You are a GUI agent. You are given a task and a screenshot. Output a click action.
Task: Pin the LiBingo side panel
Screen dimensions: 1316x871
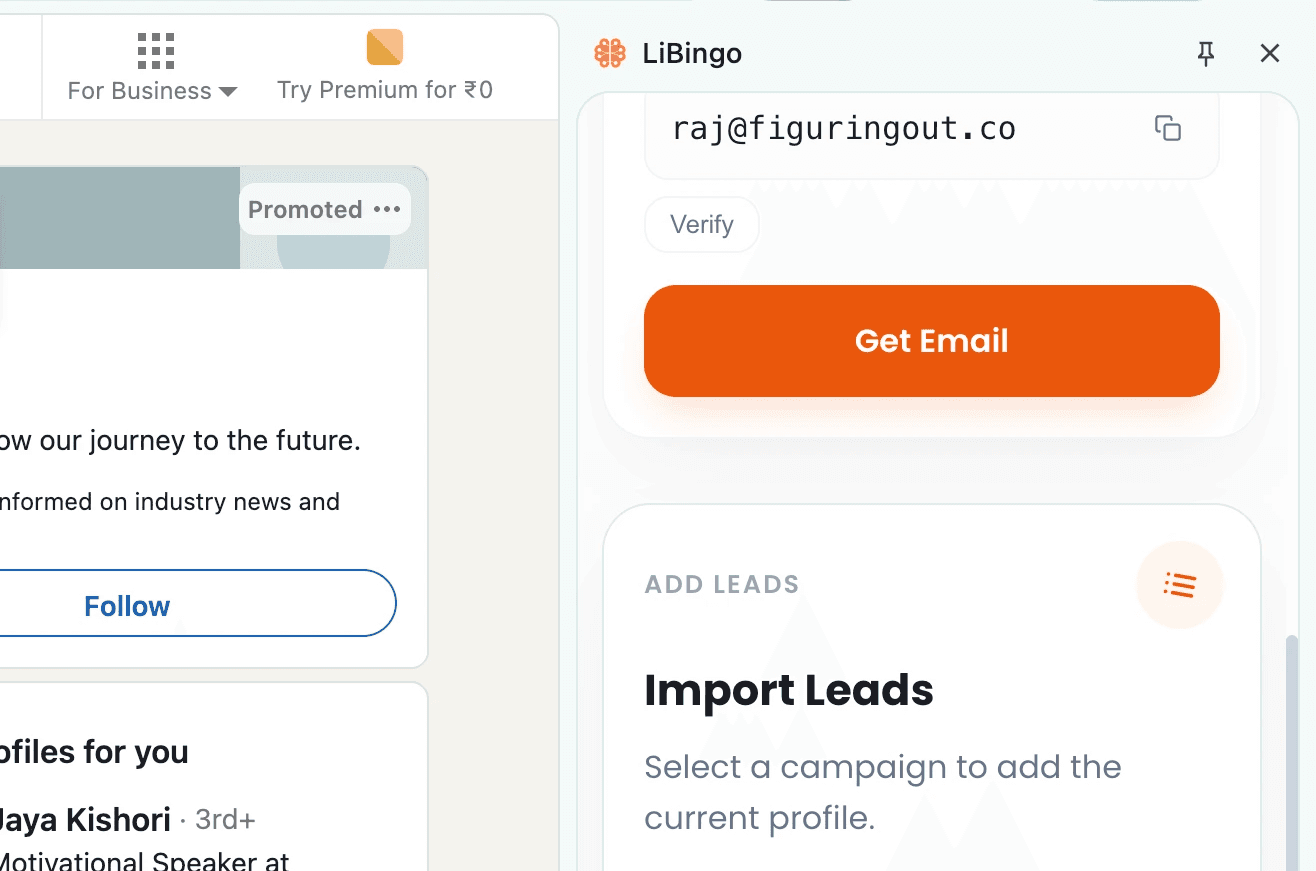[1206, 54]
